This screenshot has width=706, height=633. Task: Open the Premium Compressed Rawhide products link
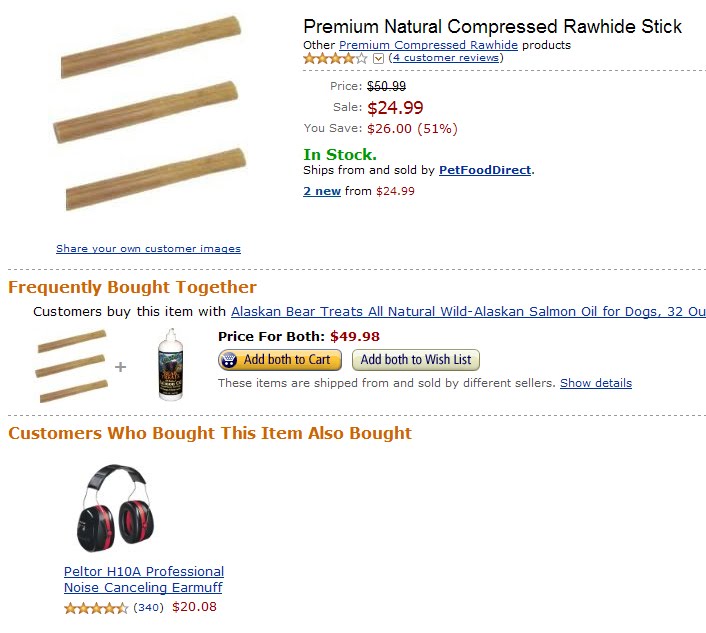428,45
